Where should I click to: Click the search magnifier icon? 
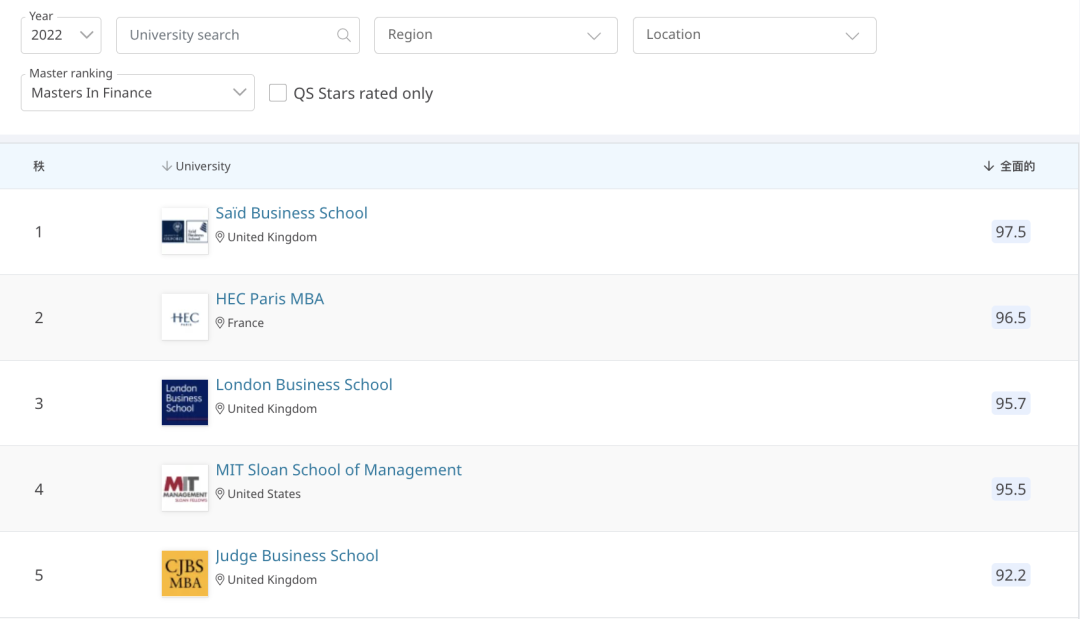pos(344,35)
